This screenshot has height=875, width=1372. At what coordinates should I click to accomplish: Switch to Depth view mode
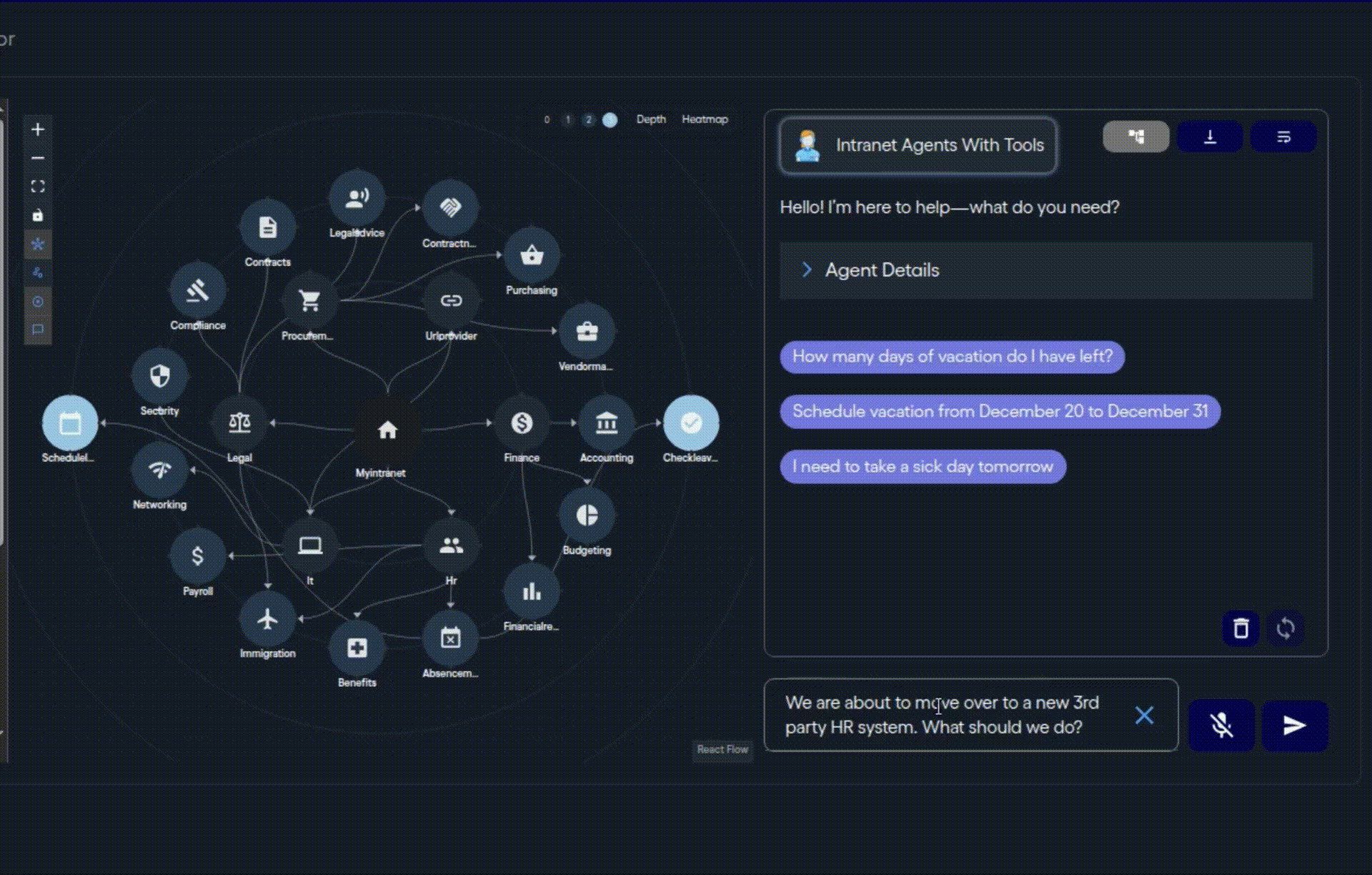pyautogui.click(x=650, y=119)
